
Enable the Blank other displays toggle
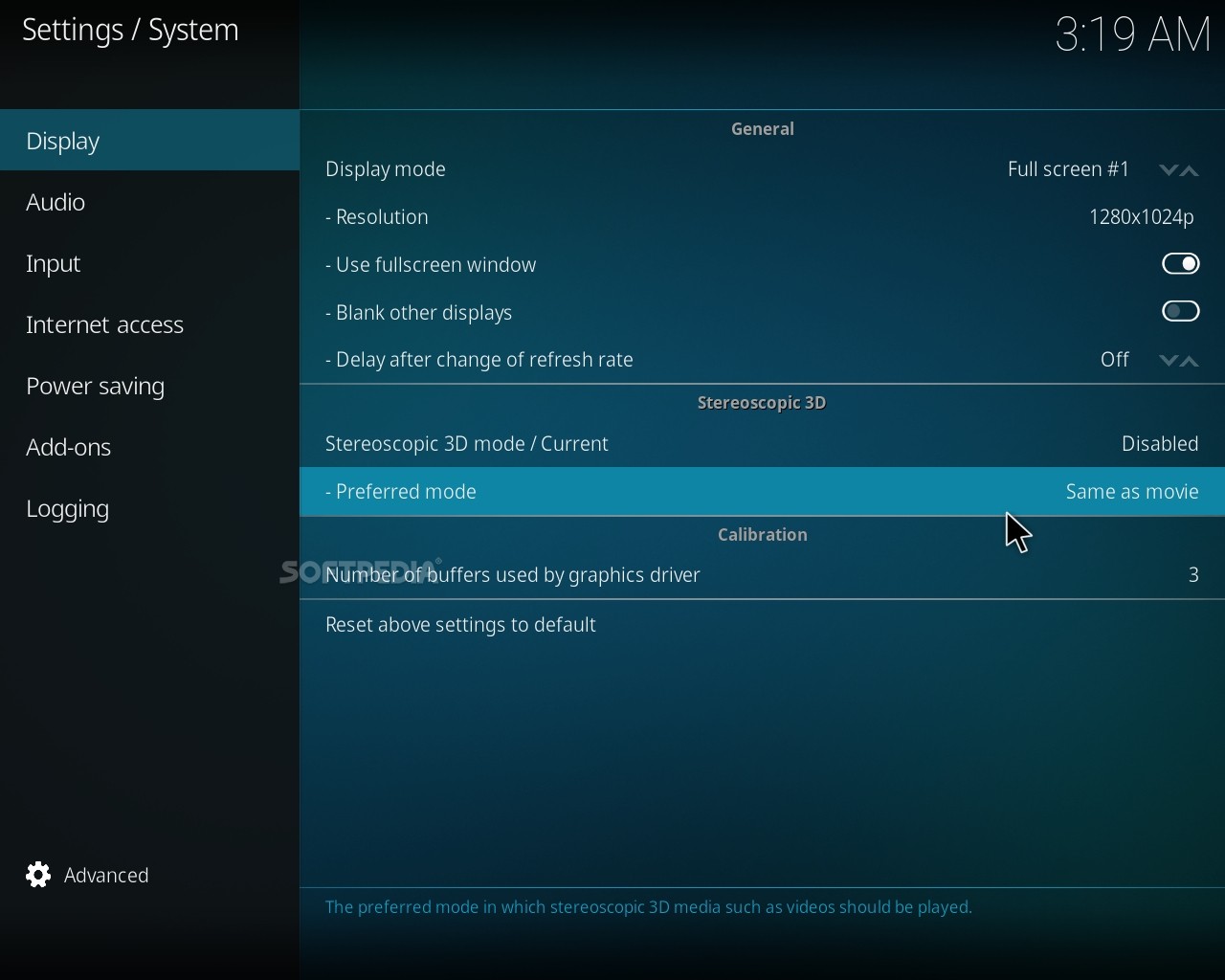(1181, 312)
